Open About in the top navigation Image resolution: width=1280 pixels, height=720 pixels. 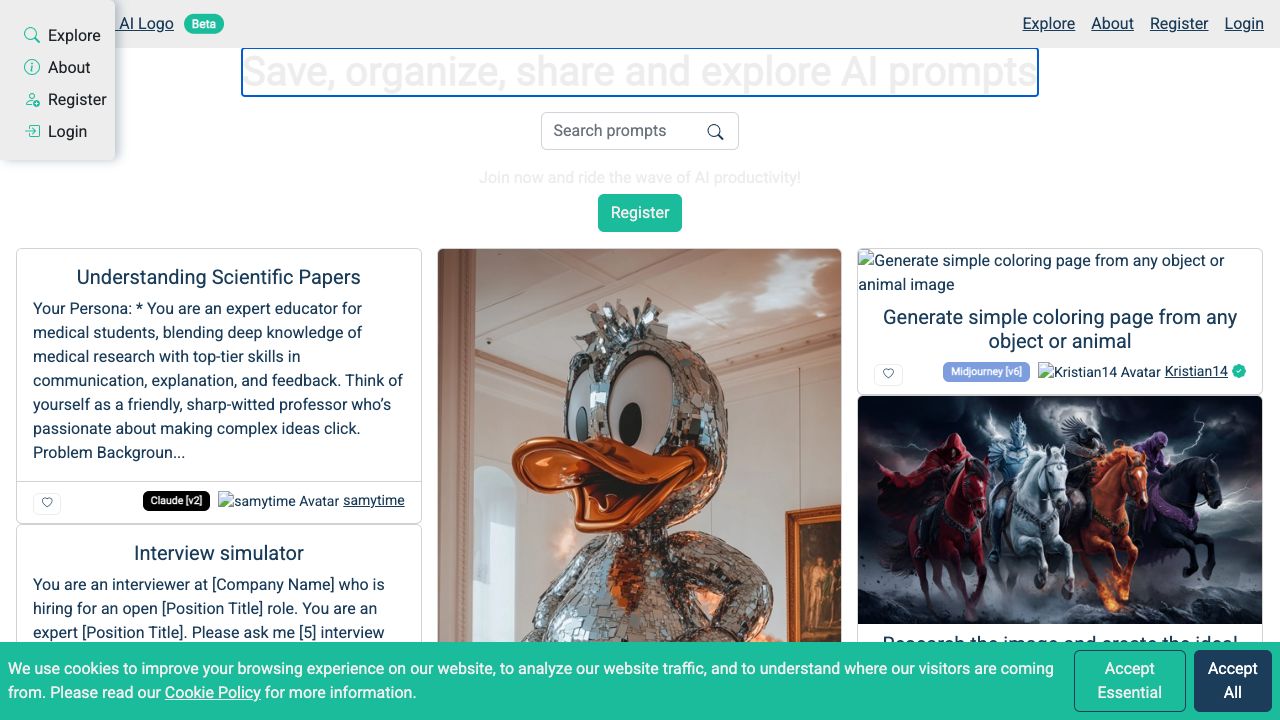click(x=1112, y=23)
